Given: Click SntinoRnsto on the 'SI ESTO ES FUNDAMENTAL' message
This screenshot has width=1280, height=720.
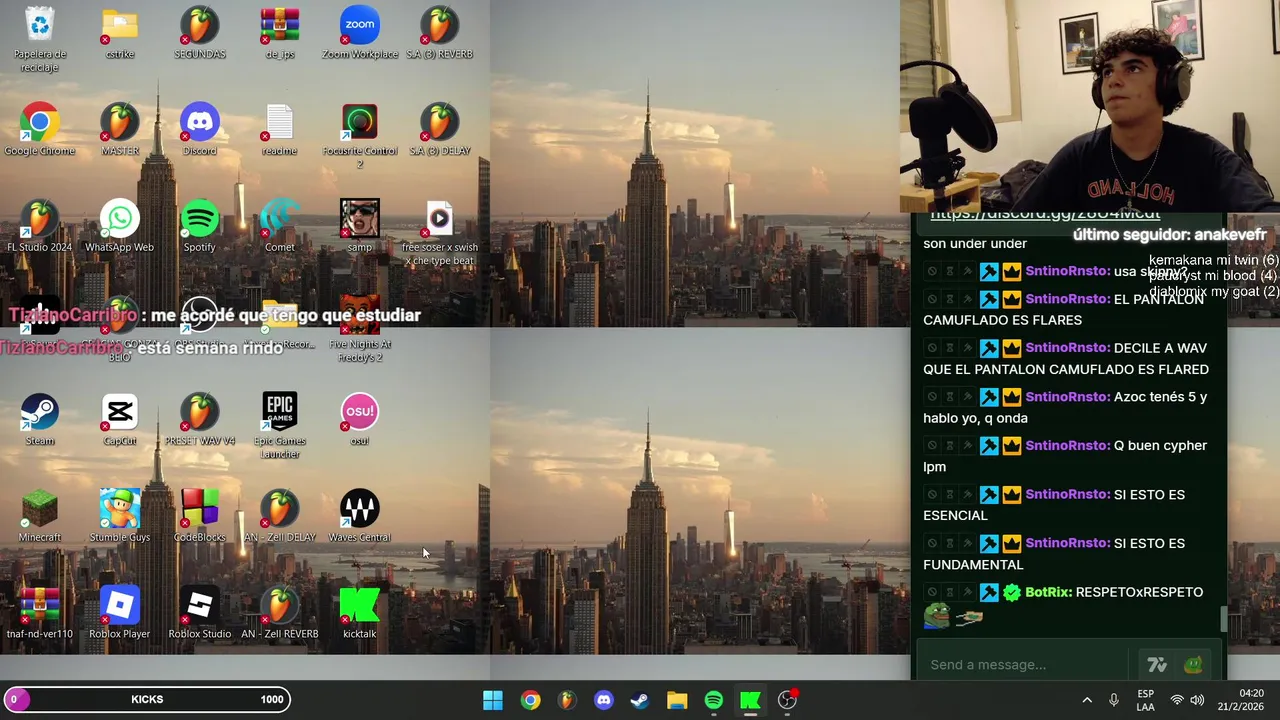Looking at the screenshot, I should pos(1067,543).
